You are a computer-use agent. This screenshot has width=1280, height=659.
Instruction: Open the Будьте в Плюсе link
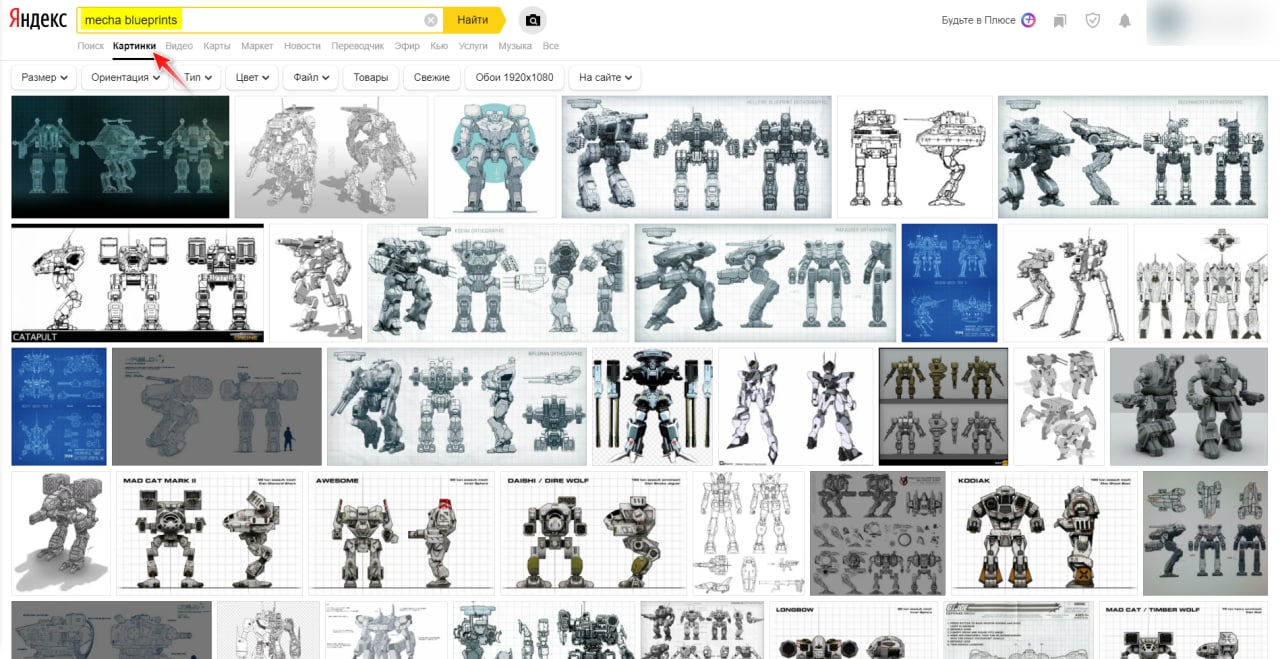pyautogui.click(x=978, y=20)
